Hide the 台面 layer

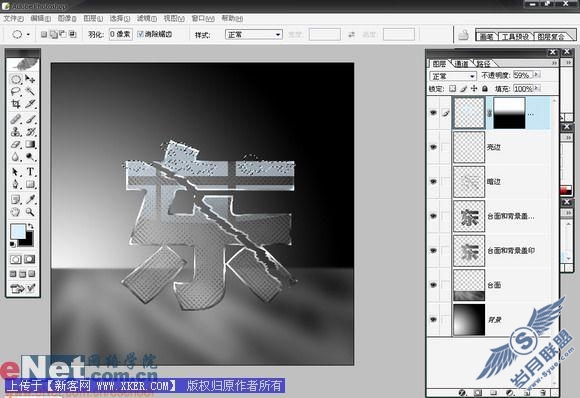433,285
